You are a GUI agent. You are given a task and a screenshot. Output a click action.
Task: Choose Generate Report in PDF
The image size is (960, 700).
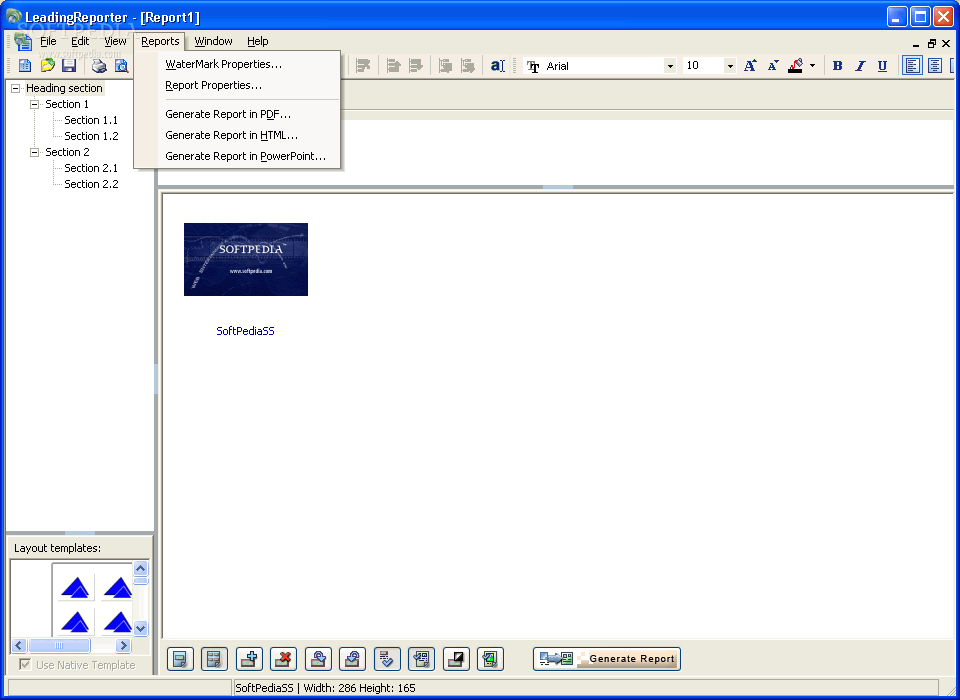coord(238,114)
